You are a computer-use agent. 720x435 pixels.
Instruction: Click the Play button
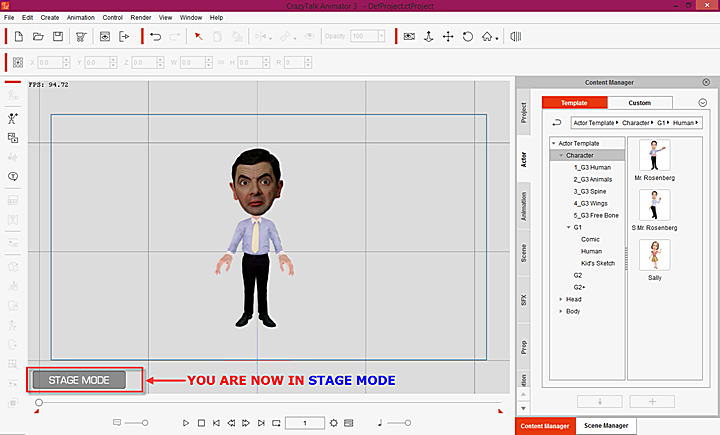(x=186, y=423)
